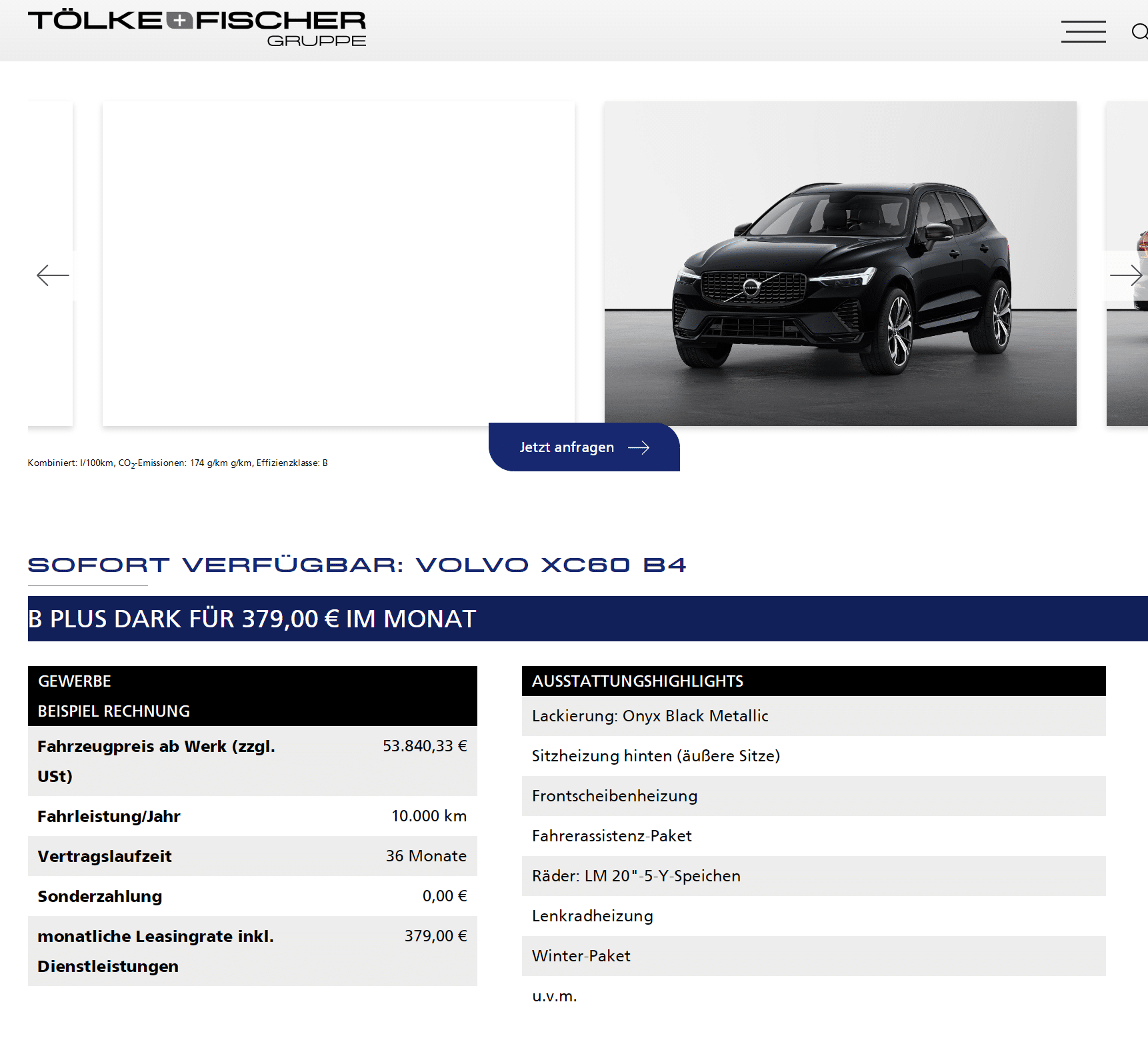
Task: Click the 'Vertragslaufzeit' label
Action: coord(105,856)
